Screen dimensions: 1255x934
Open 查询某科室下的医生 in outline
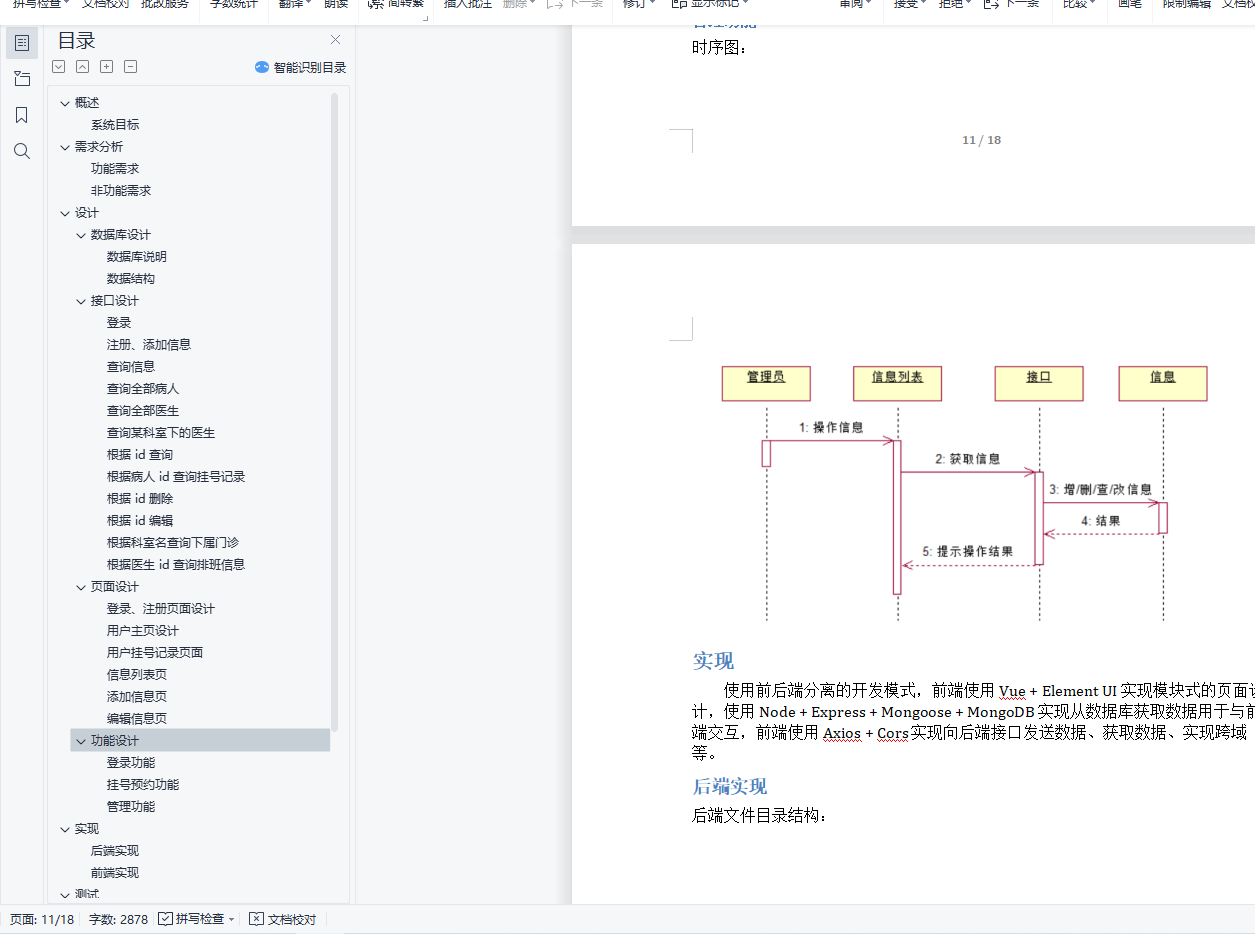[x=161, y=433]
